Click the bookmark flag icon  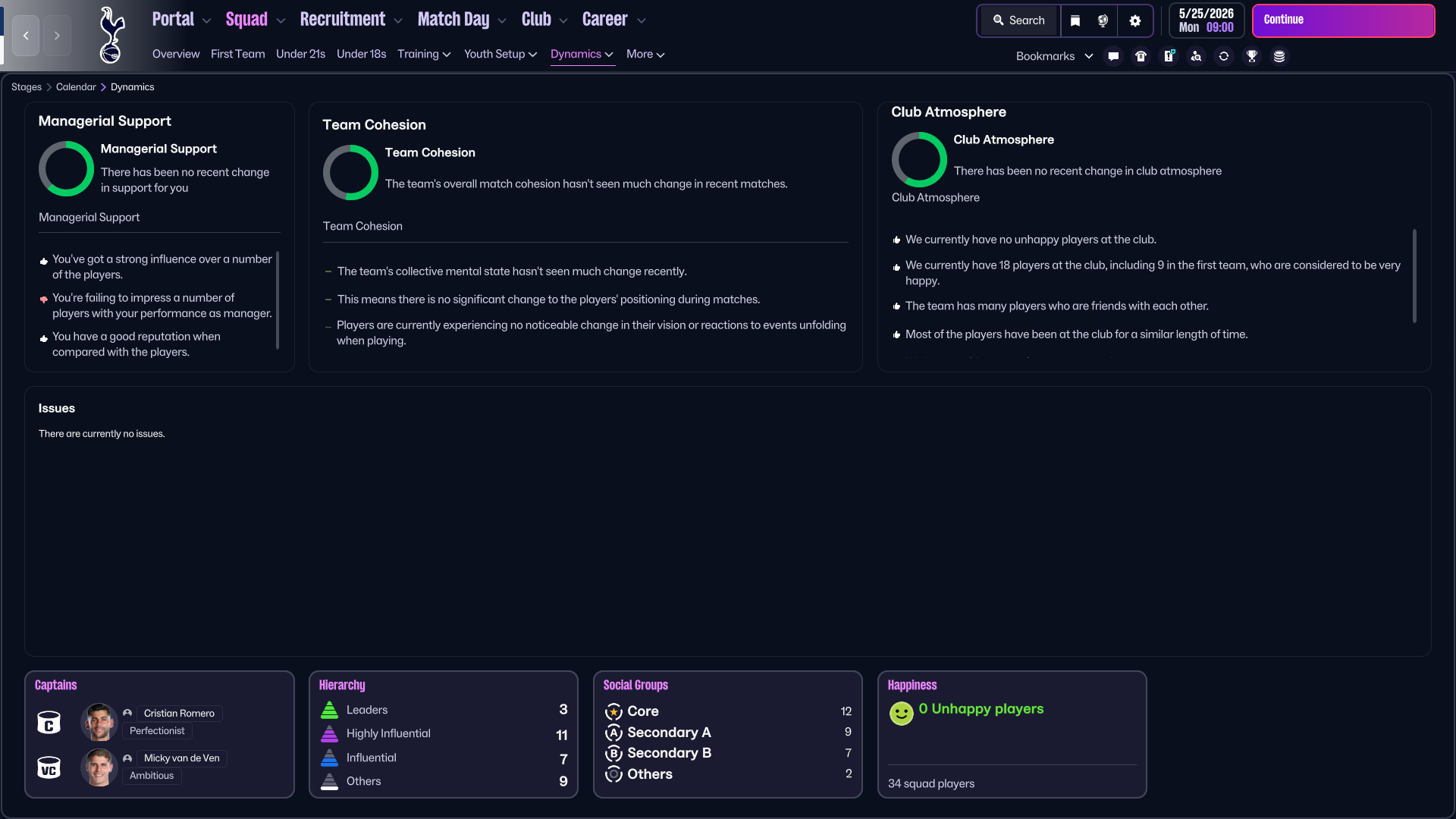[1075, 21]
